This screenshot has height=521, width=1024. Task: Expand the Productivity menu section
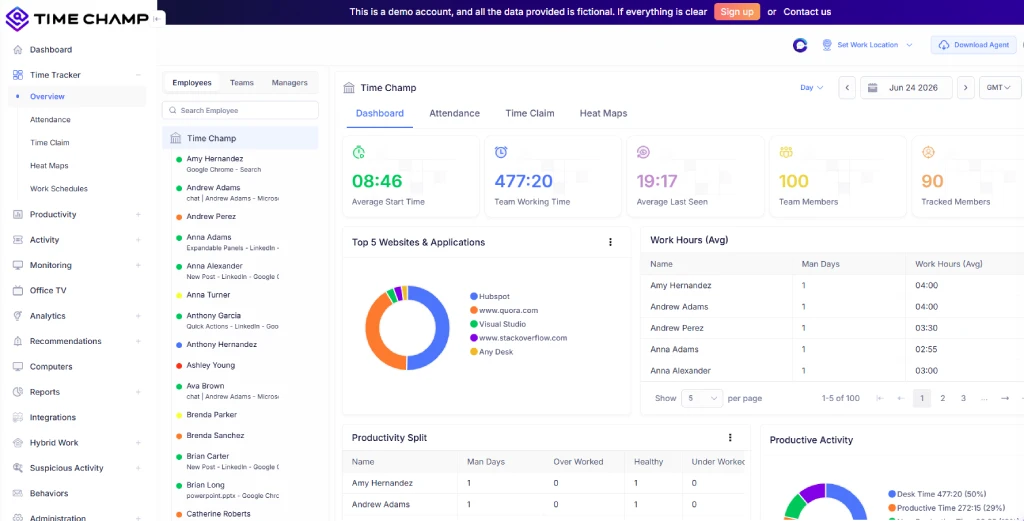[x=138, y=215]
